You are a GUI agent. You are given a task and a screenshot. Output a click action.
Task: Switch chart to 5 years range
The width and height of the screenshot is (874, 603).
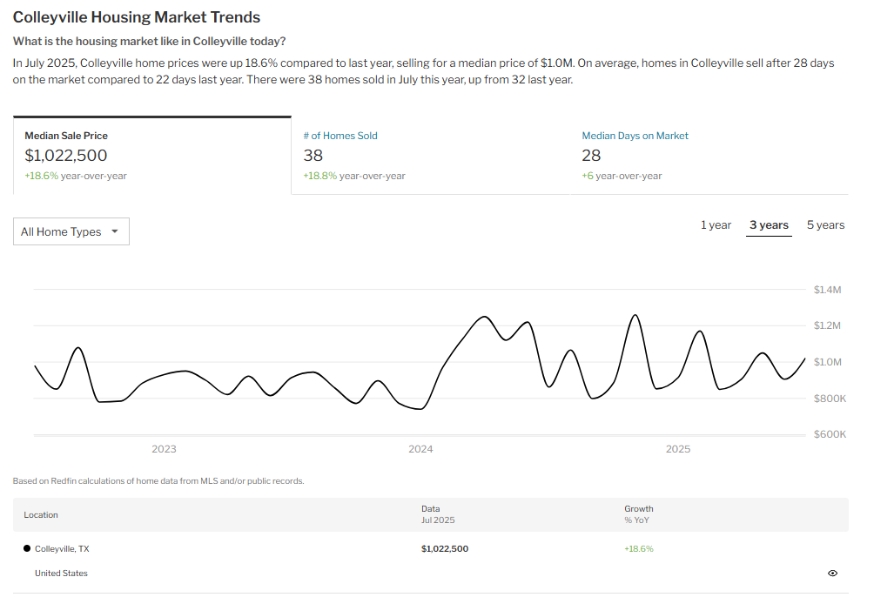tap(825, 225)
